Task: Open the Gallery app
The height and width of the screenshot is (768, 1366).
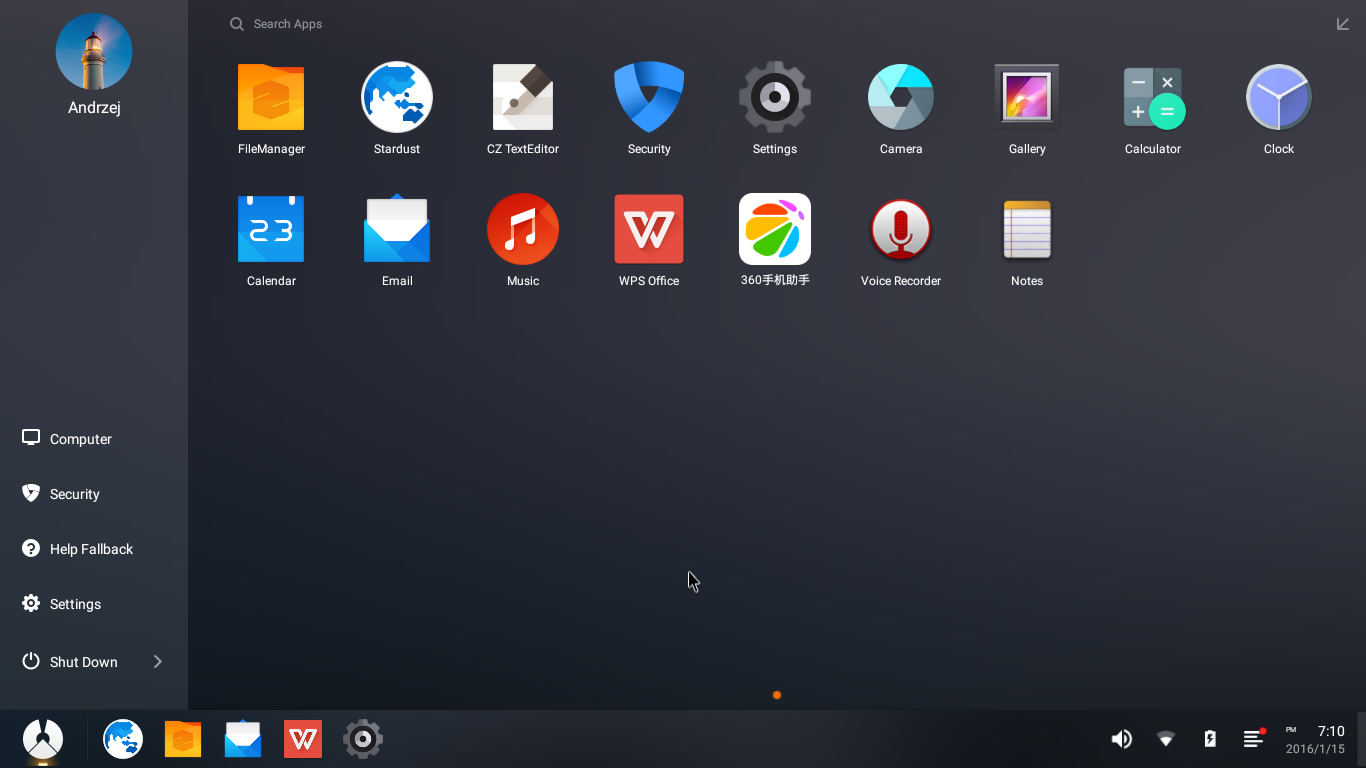Action: 1027,97
